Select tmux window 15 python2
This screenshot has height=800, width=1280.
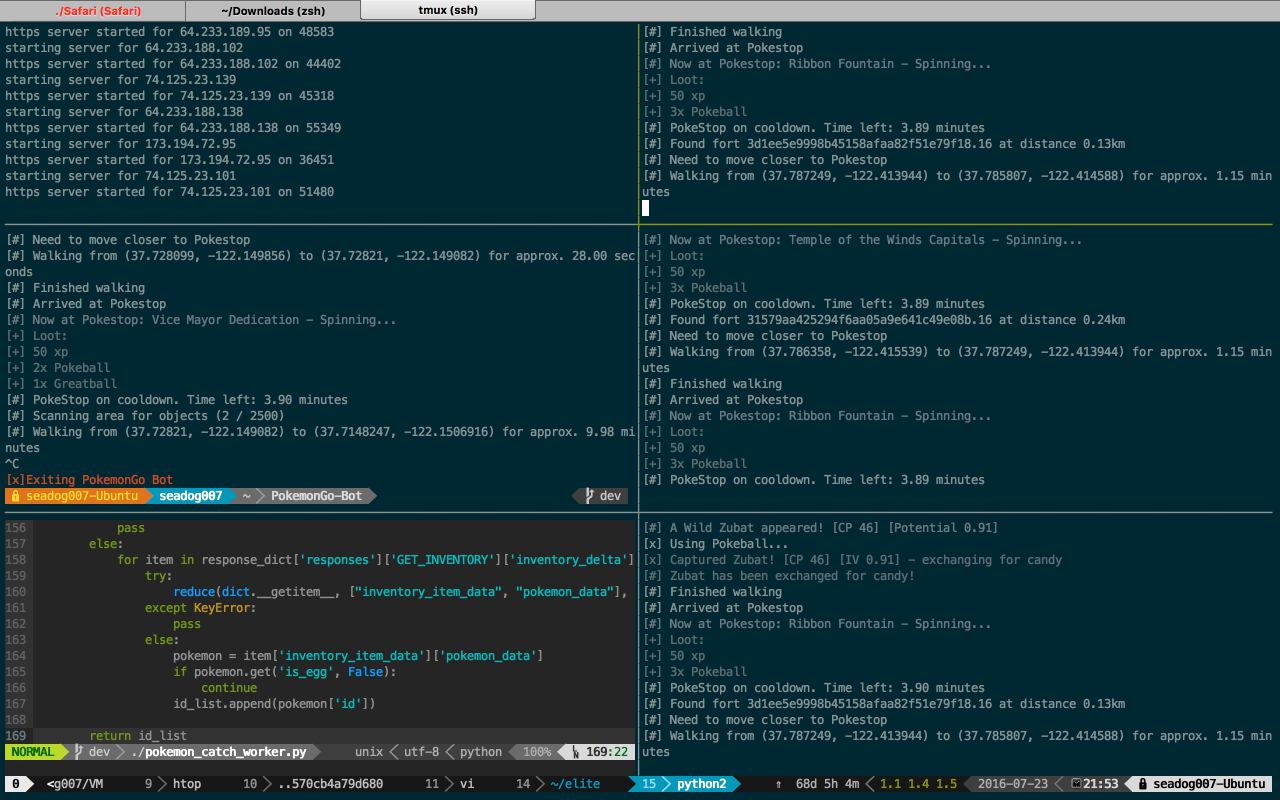(x=690, y=784)
